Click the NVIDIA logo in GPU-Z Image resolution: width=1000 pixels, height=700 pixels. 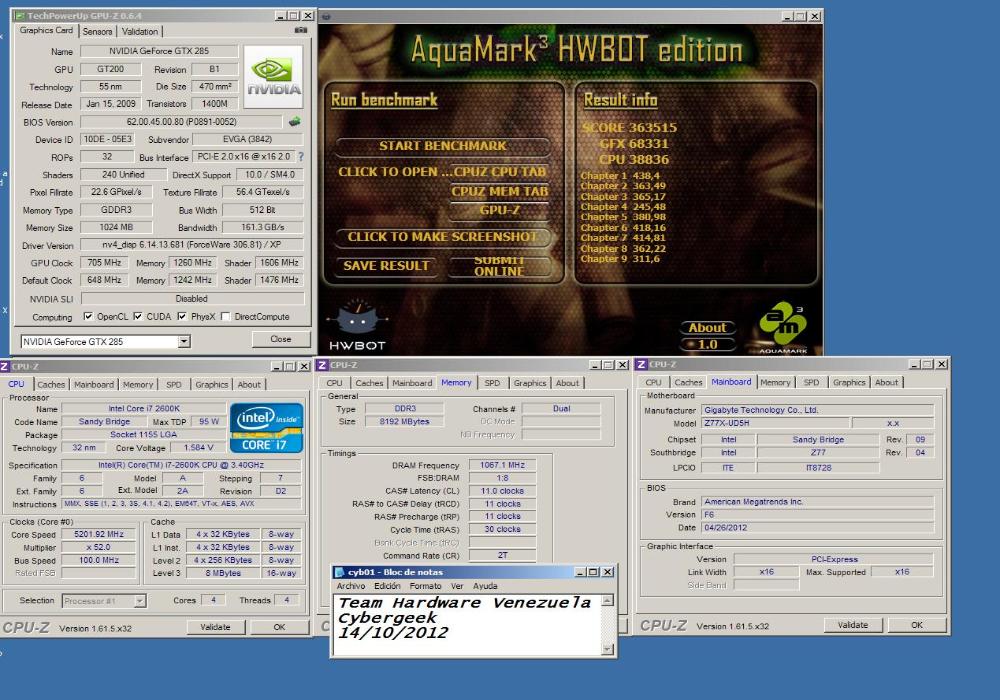(x=273, y=77)
